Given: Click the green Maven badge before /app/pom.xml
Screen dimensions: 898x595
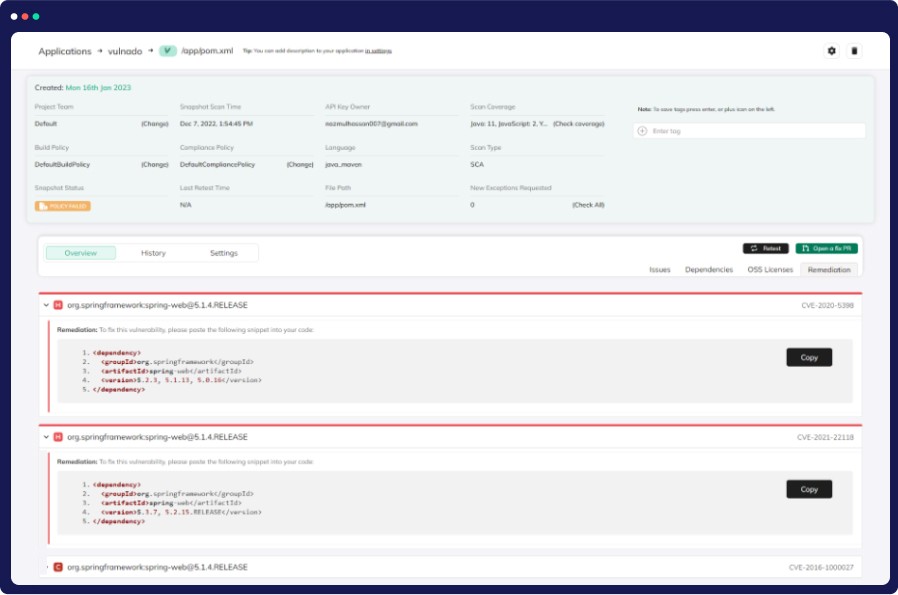Looking at the screenshot, I should coord(168,51).
